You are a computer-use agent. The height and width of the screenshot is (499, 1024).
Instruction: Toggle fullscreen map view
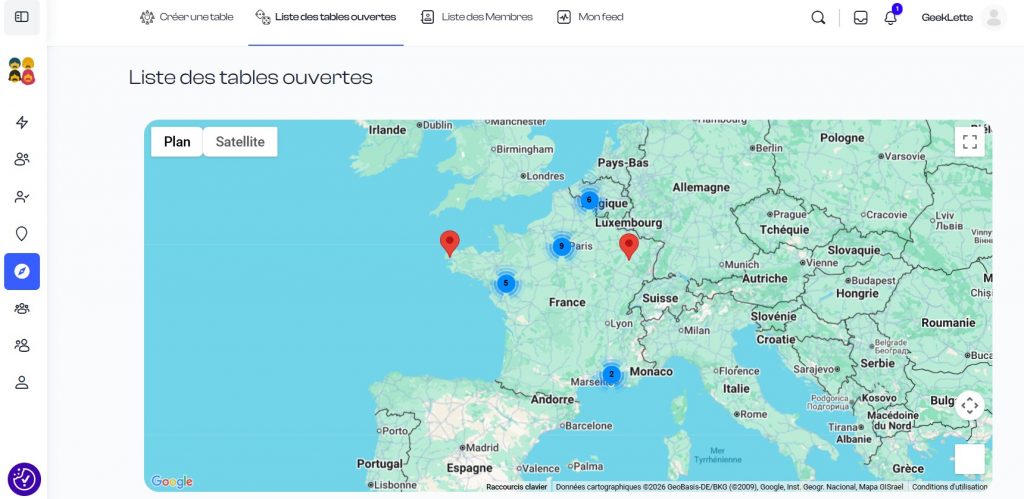coord(969,141)
